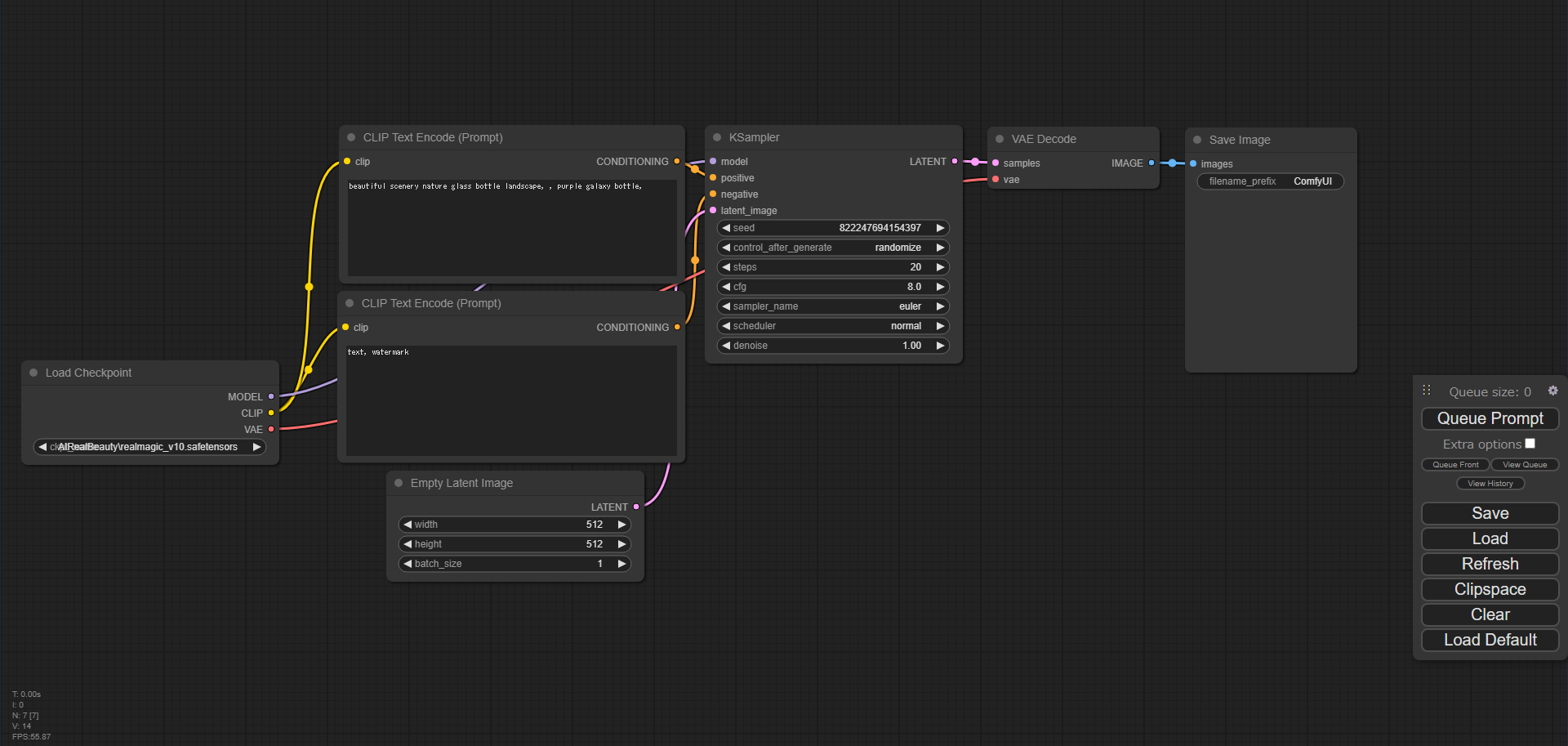Increase denoise with the right arrow
Screen dimensions: 1568x746
point(940,346)
